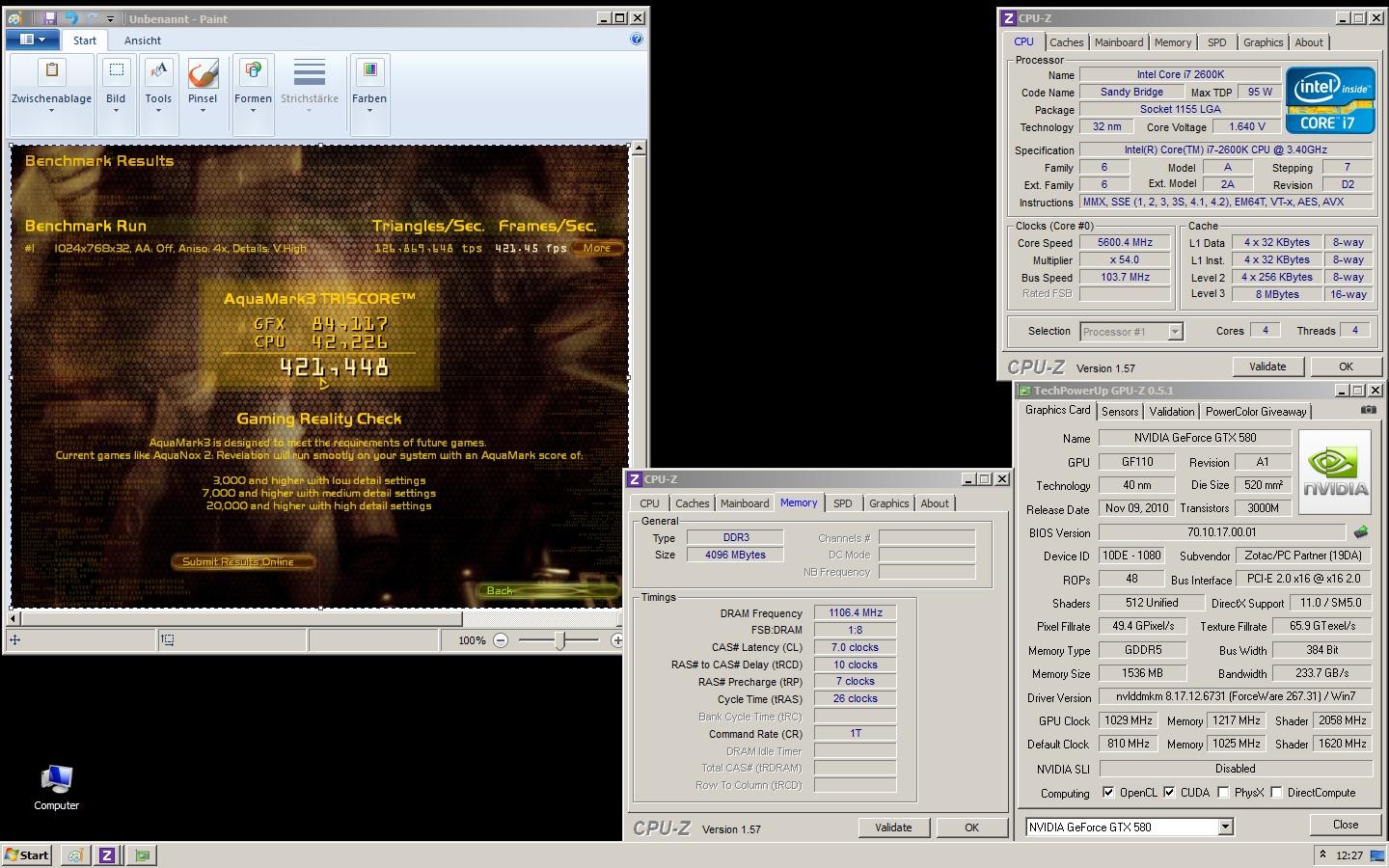Screen dimensions: 1389x868
Task: Click OK in the upper CPU-Z window
Action: (1346, 366)
